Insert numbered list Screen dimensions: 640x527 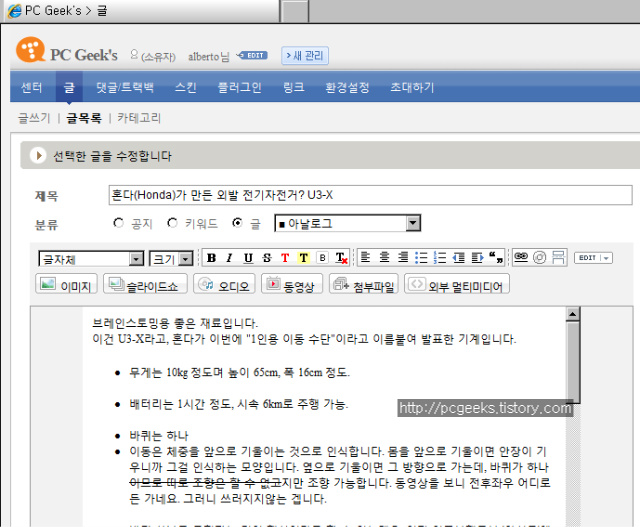[440, 258]
